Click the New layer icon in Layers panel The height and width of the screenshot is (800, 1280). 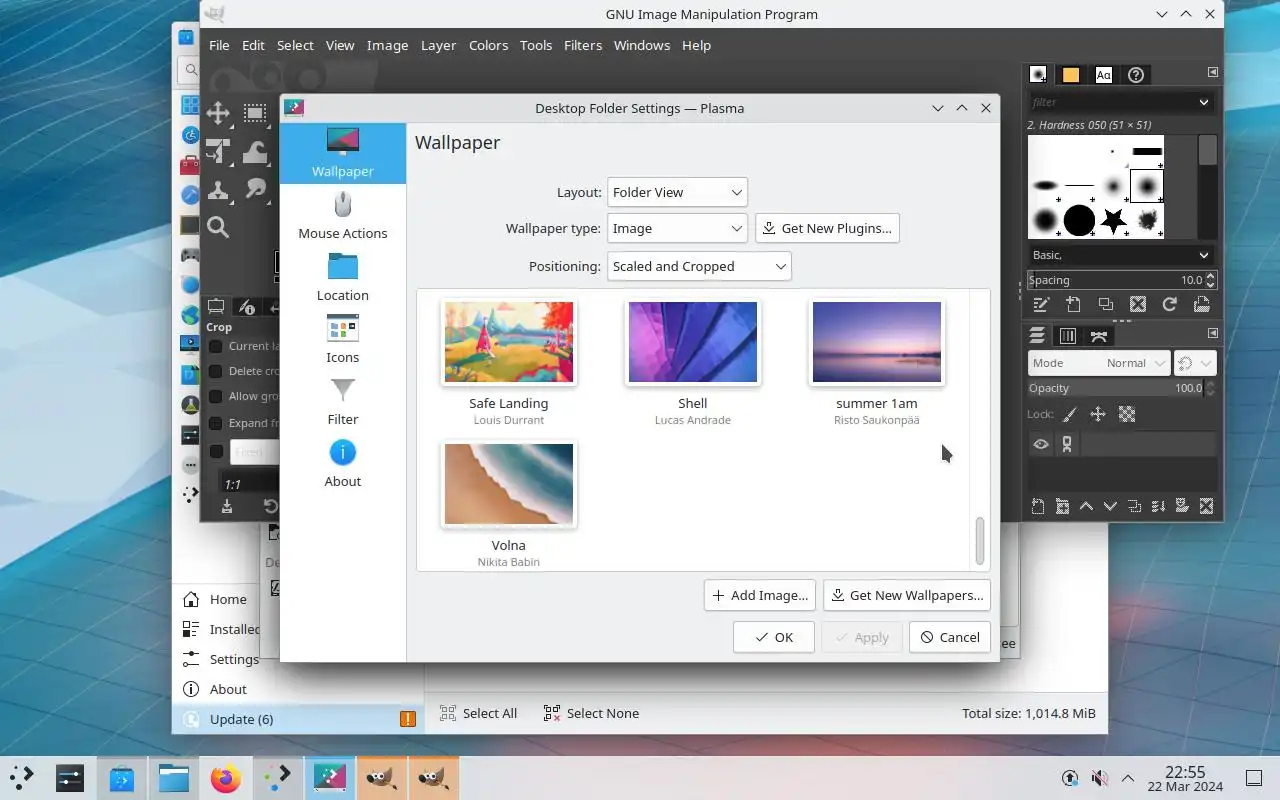point(1038,506)
